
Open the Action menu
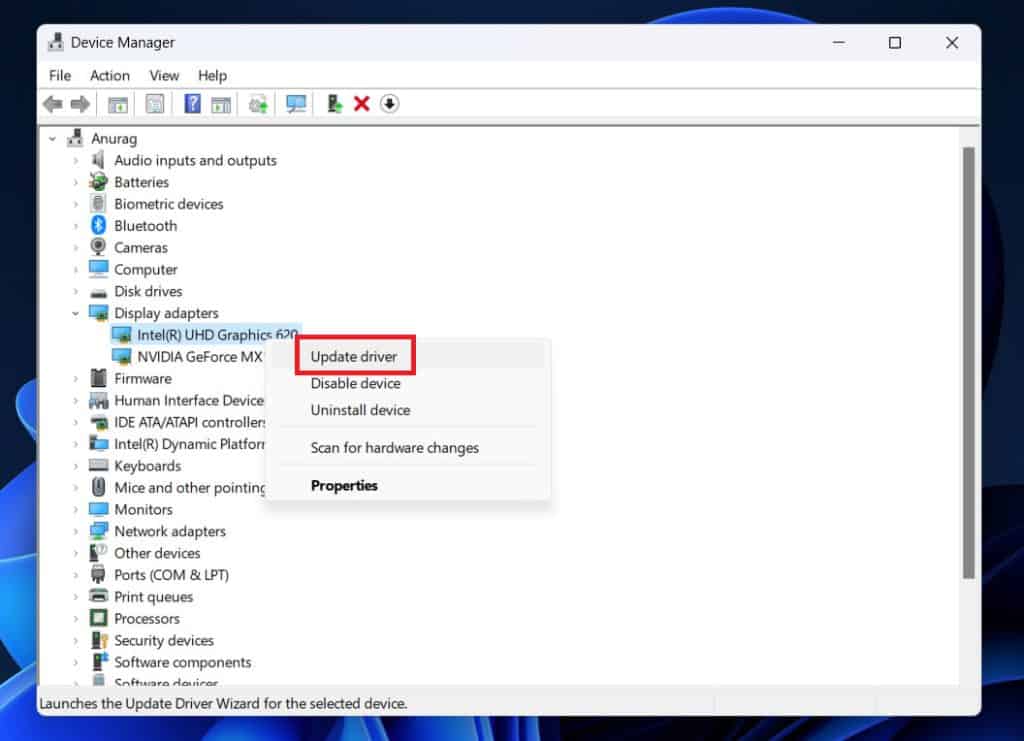point(109,75)
